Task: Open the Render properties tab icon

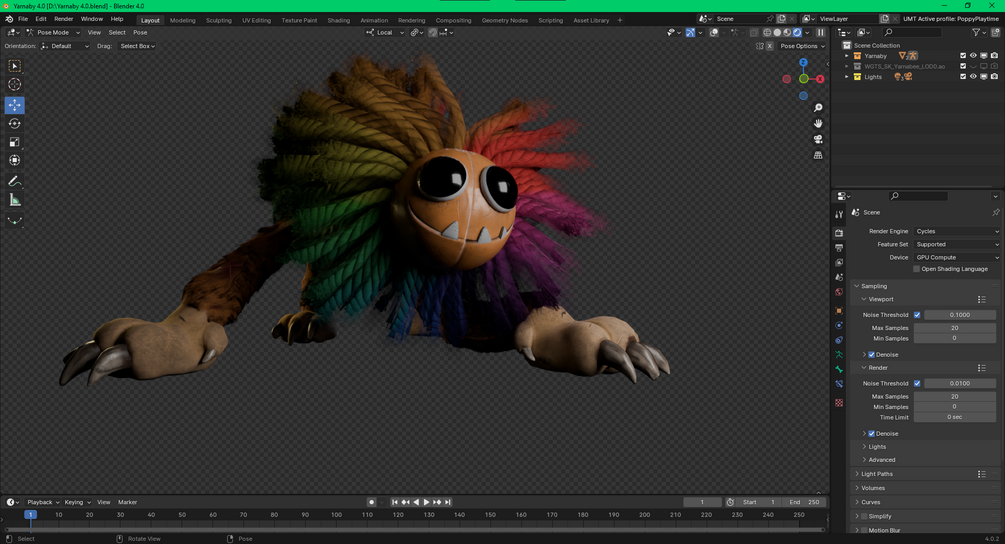Action: [x=839, y=233]
